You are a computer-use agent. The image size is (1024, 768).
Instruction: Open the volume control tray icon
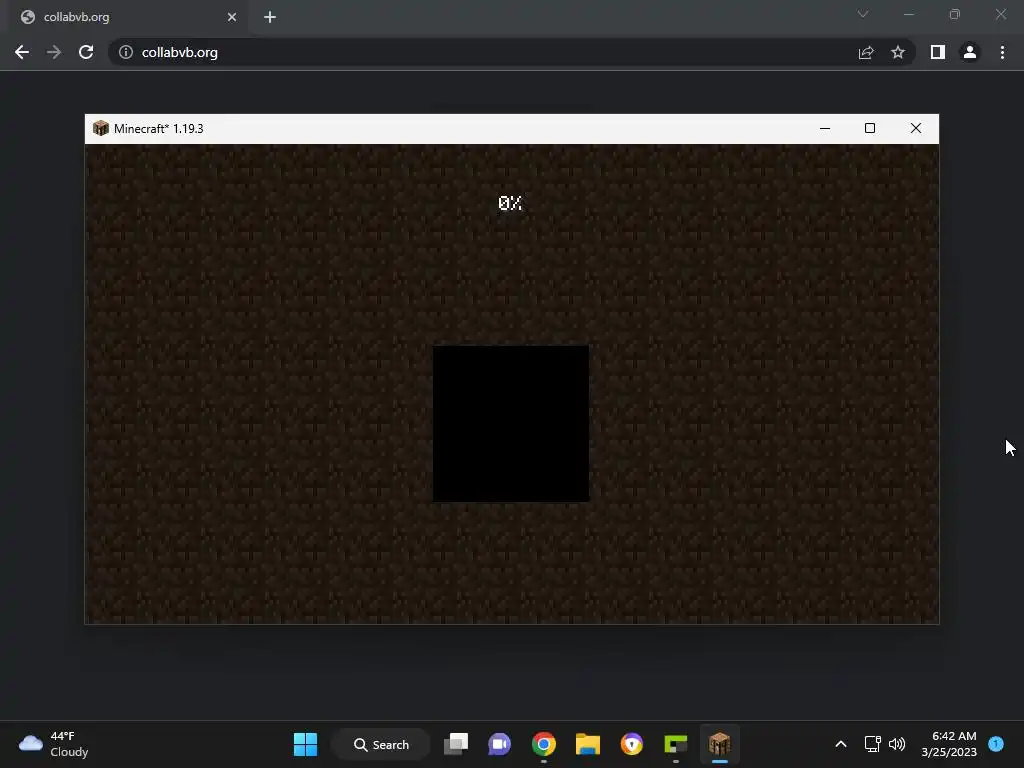(897, 744)
